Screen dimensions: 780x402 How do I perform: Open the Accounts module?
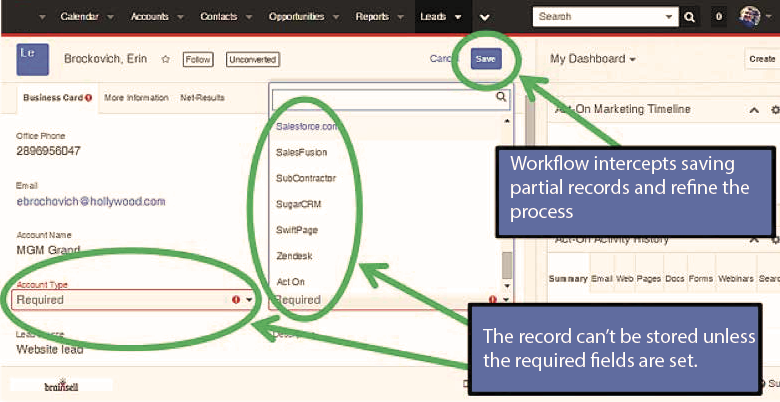tap(150, 16)
